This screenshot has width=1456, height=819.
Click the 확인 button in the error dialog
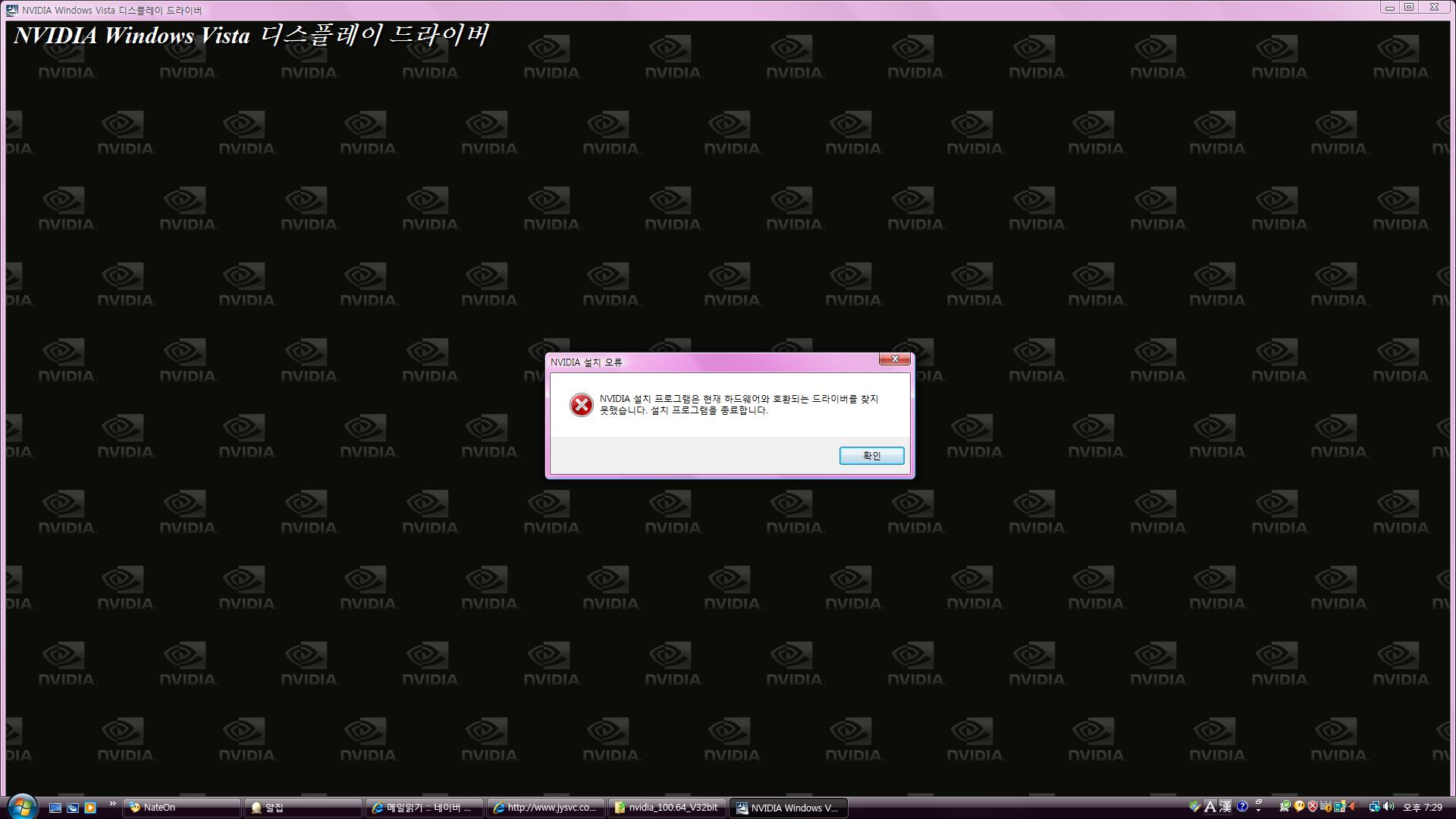point(871,455)
